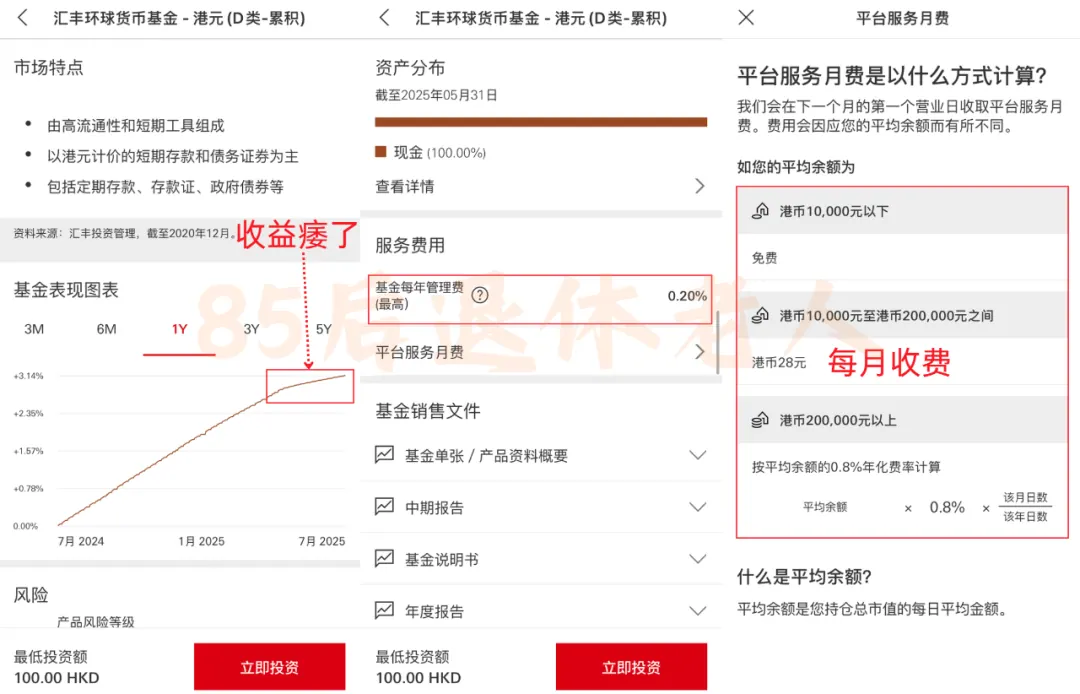Select the 3M chart period
Screen dimensions: 1080x694
click(x=34, y=329)
